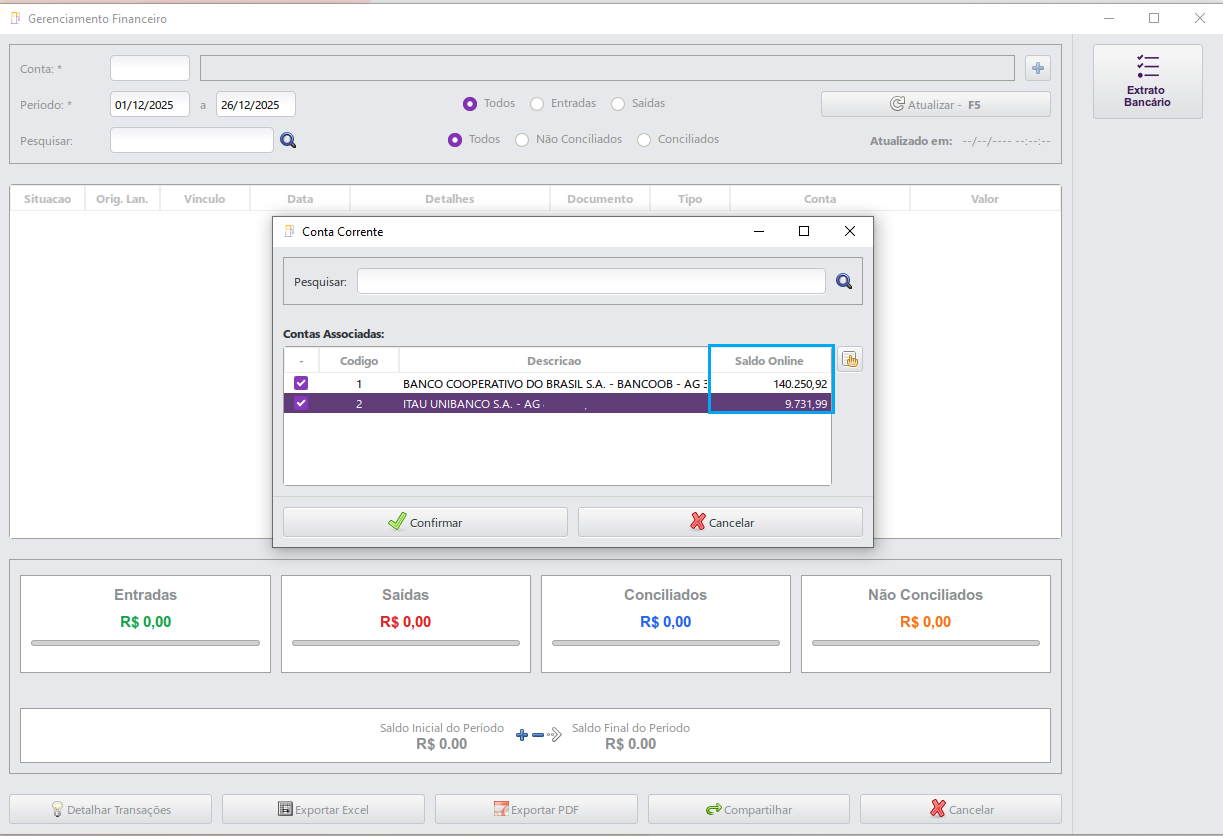Click the Situacao column header in main grid
This screenshot has height=836, width=1223.
click(48, 199)
